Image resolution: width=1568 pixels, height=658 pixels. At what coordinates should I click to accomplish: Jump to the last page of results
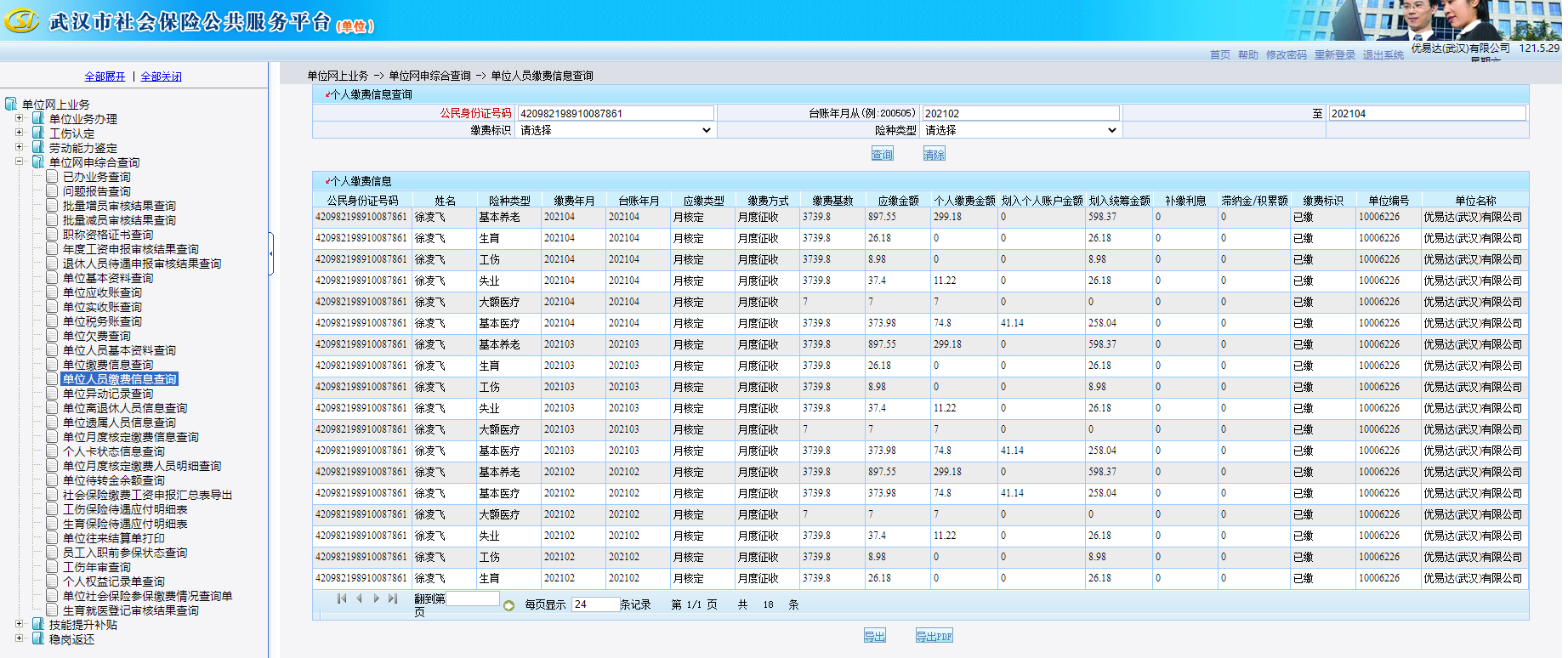tap(392, 598)
